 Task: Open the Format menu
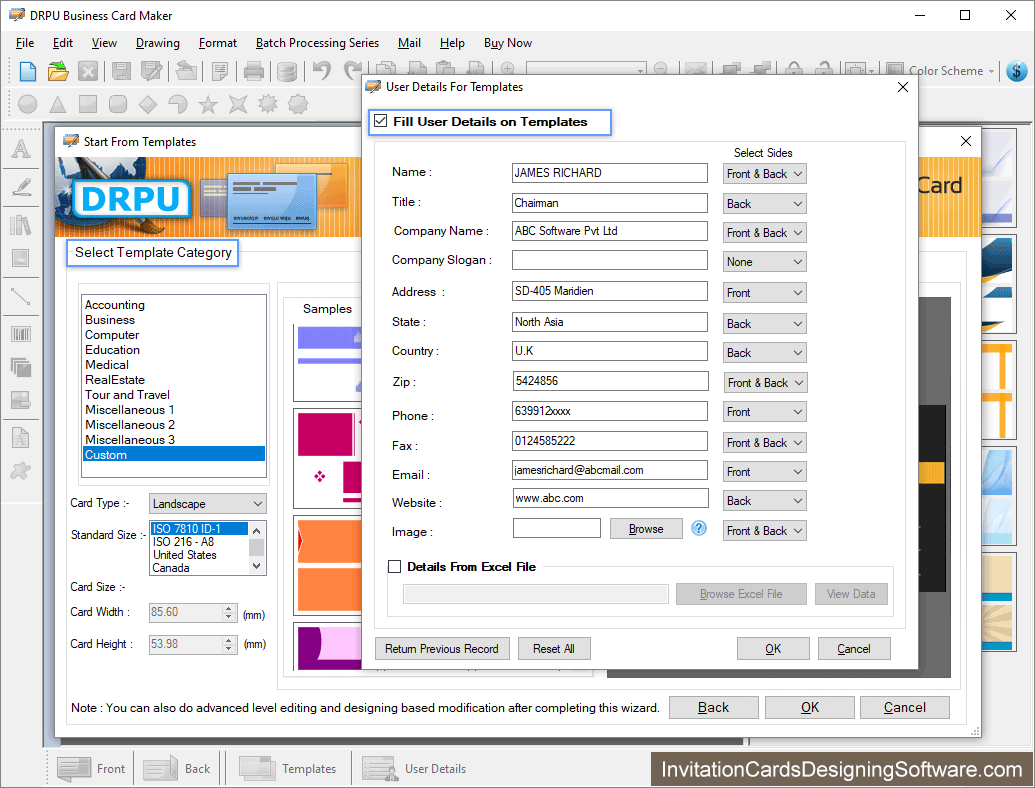coord(217,43)
